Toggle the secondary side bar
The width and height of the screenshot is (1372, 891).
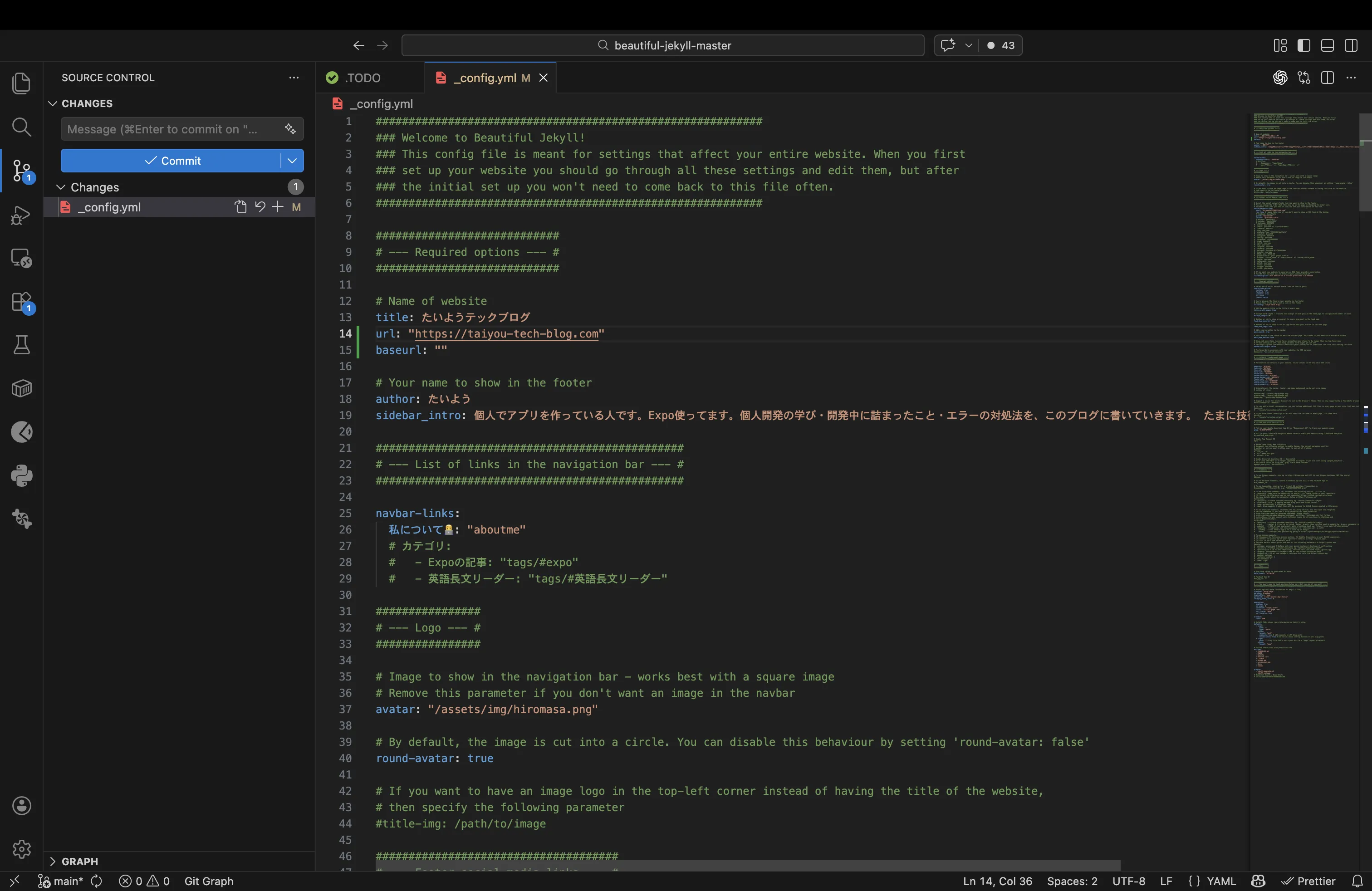point(1351,45)
